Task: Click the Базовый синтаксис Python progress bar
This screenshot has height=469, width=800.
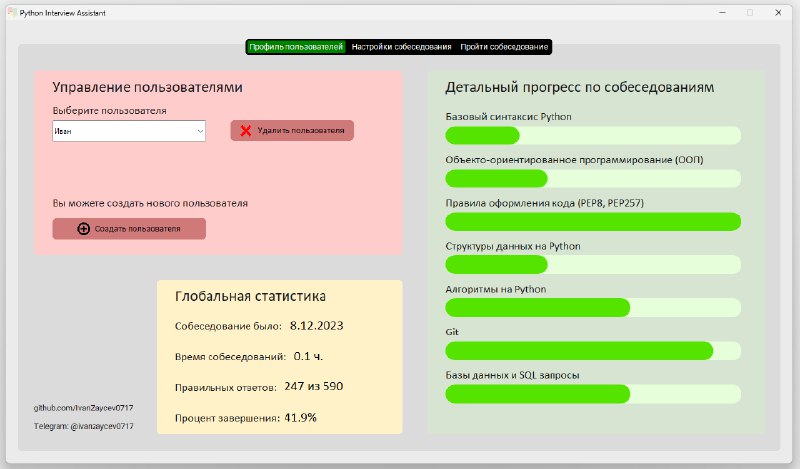Action: pos(593,136)
